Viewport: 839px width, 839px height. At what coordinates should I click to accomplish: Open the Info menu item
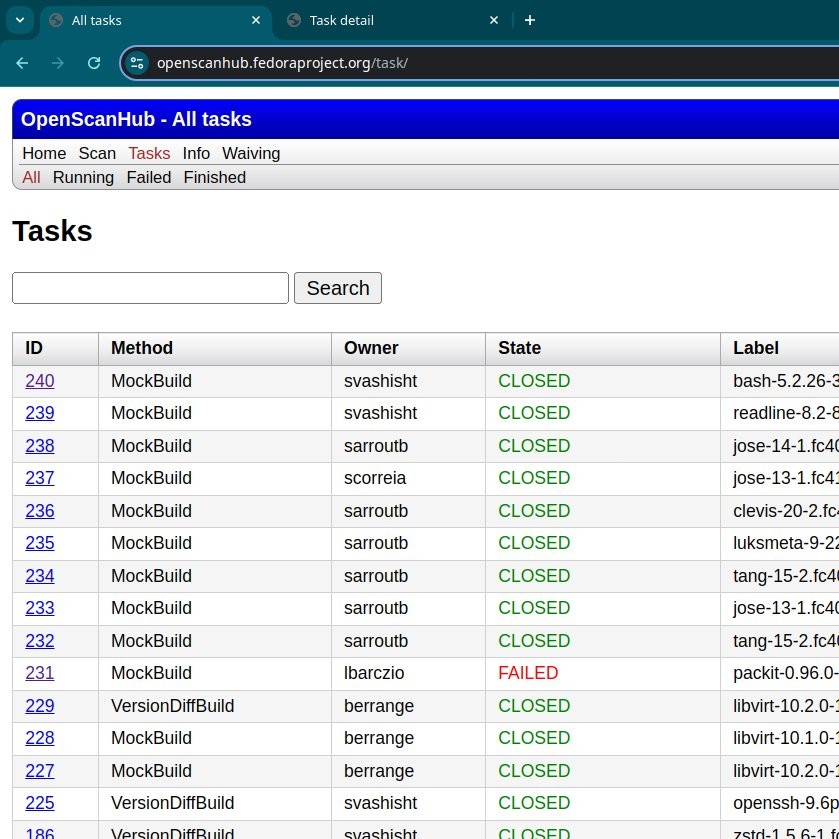[196, 154]
